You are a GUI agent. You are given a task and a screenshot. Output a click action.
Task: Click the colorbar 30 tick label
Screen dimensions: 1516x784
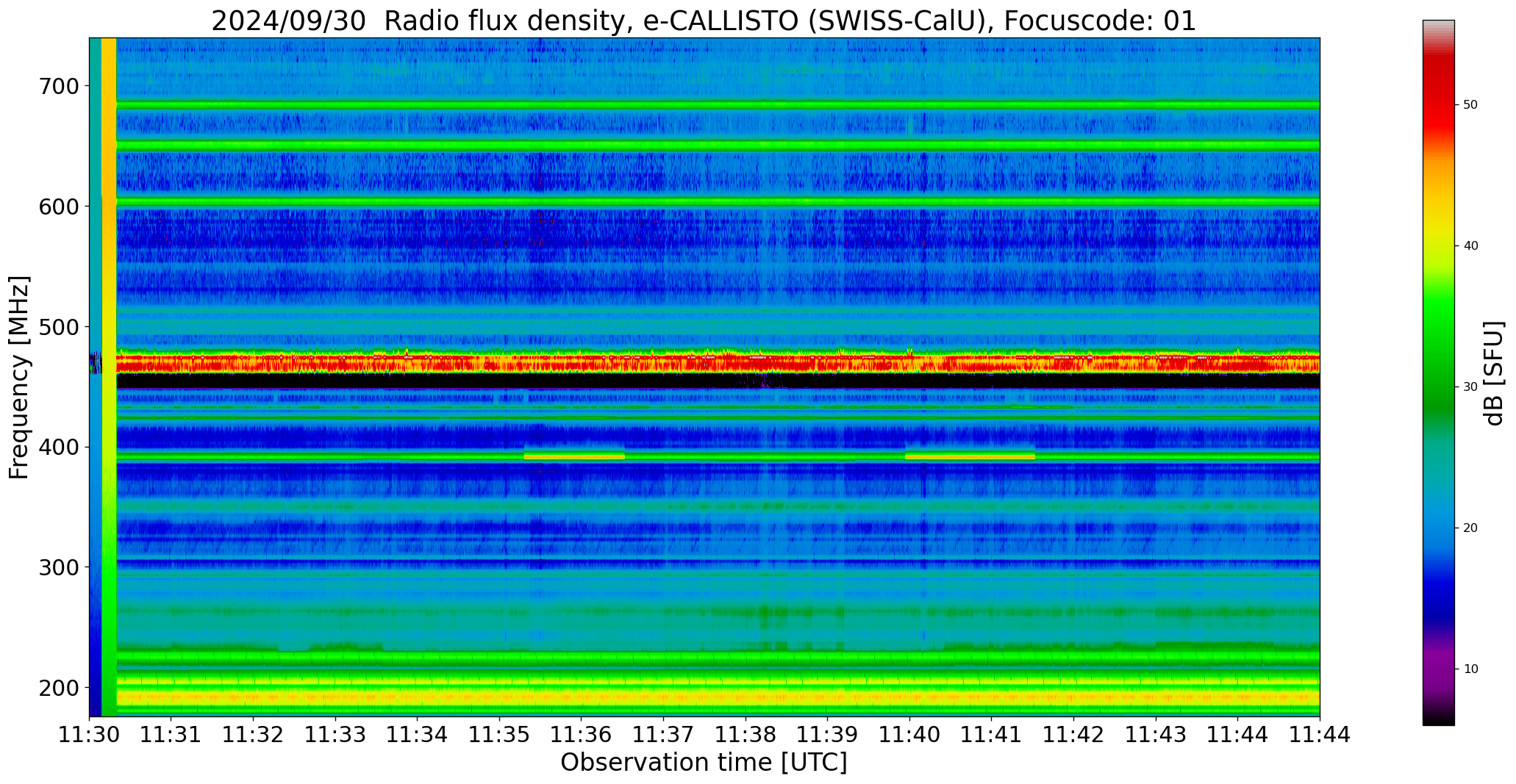(1470, 387)
